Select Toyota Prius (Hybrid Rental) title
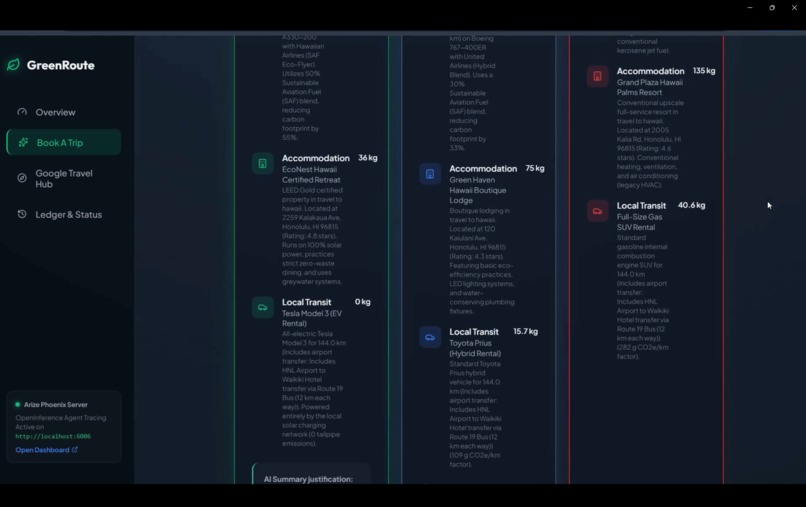806x507 pixels. click(x=475, y=348)
